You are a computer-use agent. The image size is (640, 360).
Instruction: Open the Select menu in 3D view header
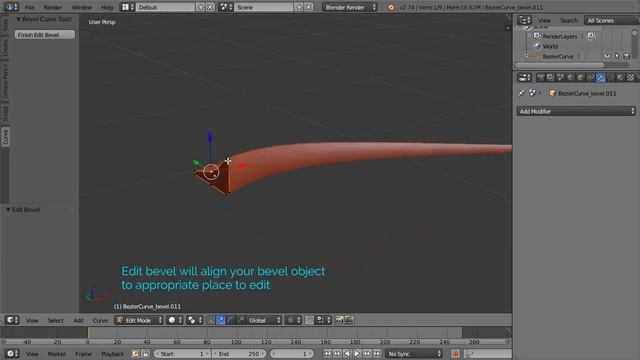tap(56, 320)
